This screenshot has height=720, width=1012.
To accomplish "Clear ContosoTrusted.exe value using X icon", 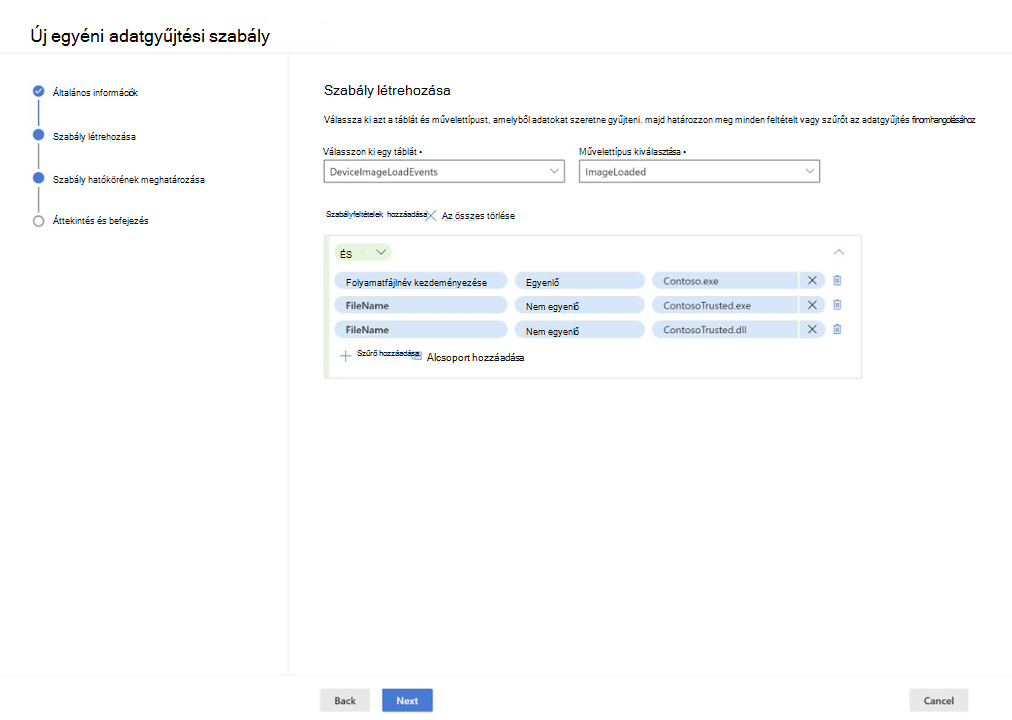I will point(812,305).
